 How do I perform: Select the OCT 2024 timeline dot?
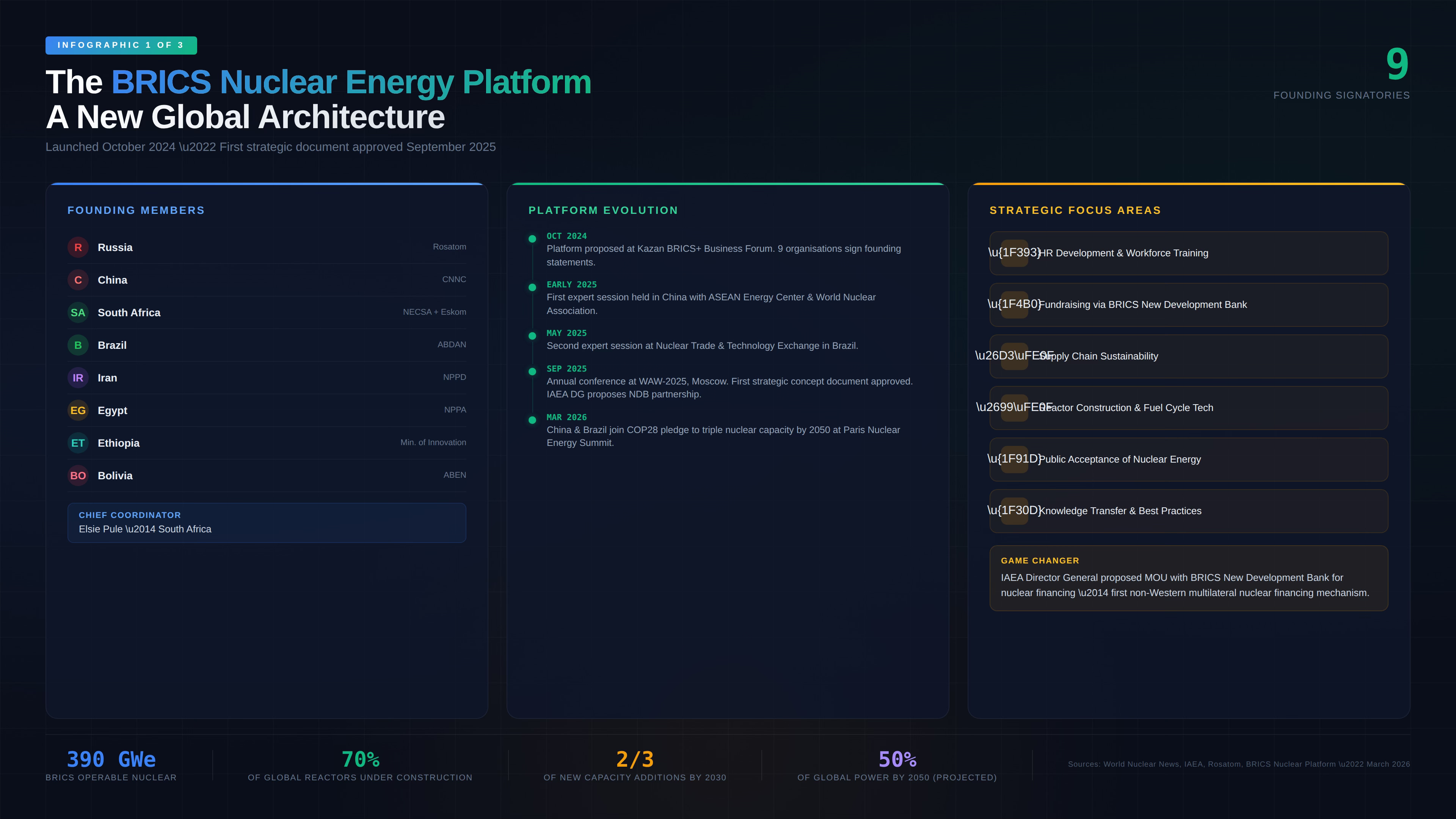point(532,239)
